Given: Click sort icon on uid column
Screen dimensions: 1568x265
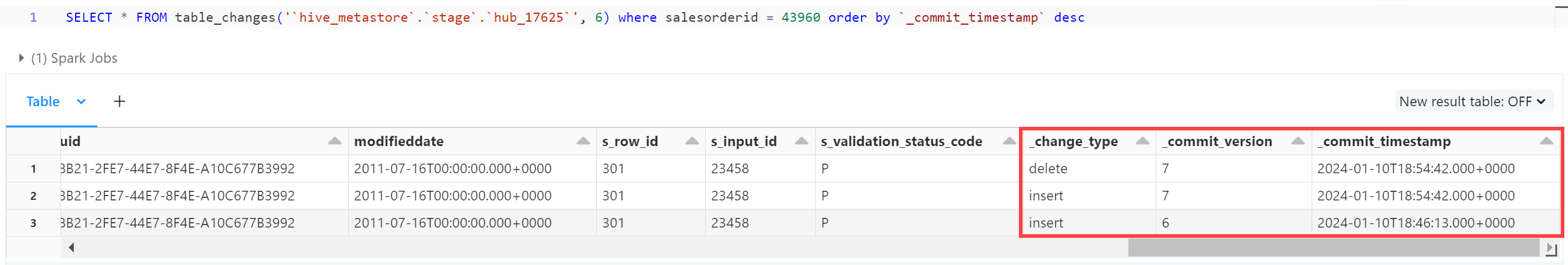Looking at the screenshot, I should [334, 141].
